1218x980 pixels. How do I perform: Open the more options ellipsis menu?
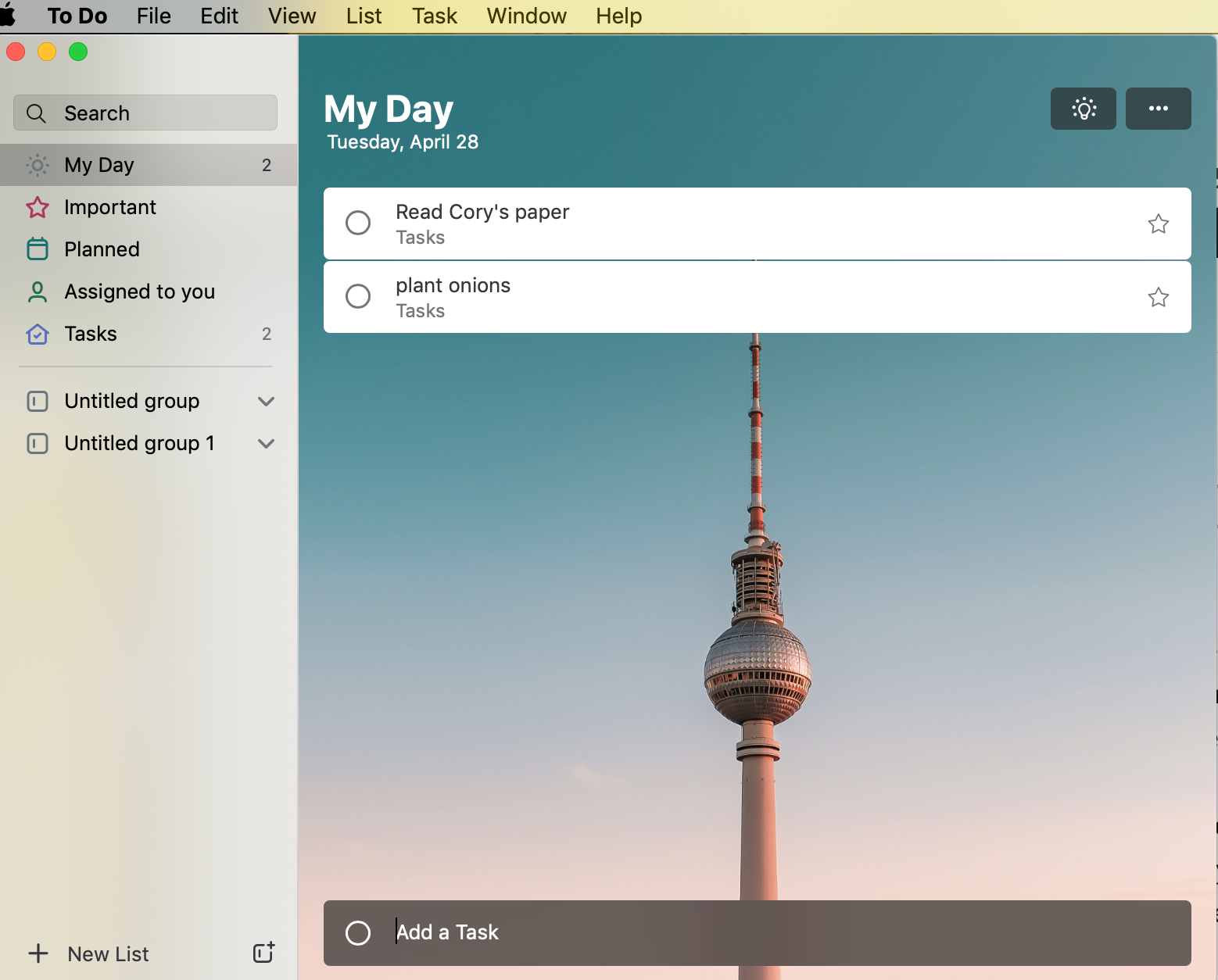[x=1159, y=109]
